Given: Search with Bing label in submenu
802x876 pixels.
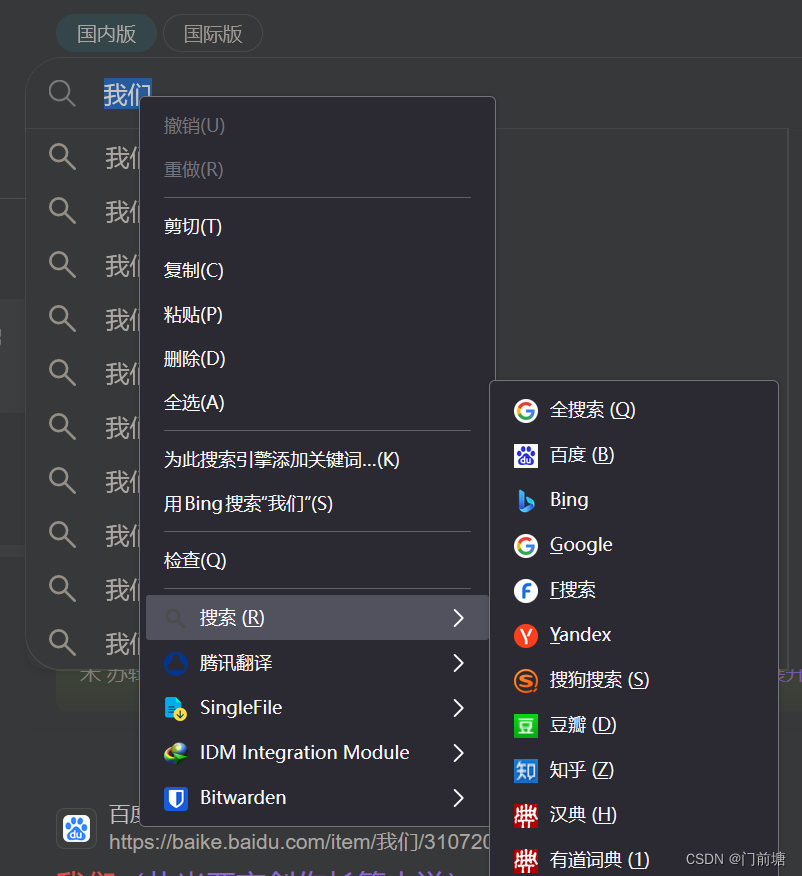Looking at the screenshot, I should click(x=569, y=501).
